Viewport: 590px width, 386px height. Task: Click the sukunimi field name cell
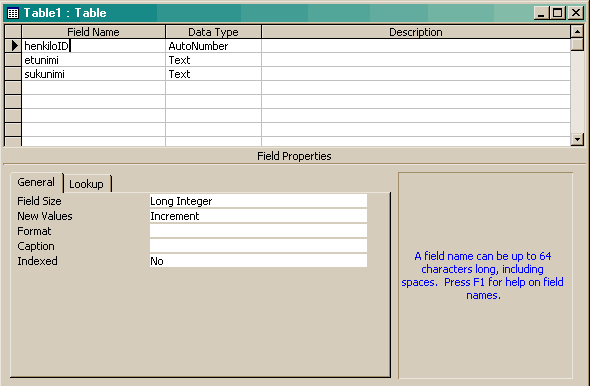coord(94,74)
